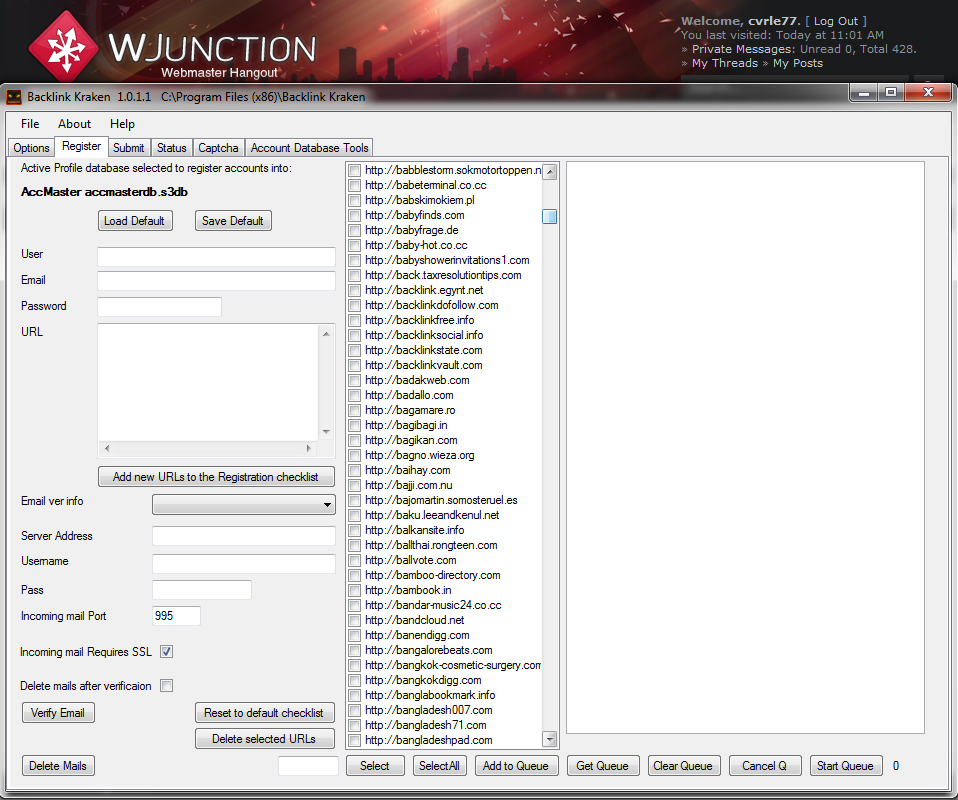Viewport: 958px width, 800px height.
Task: Open the Account Database Tools tab
Action: (309, 148)
